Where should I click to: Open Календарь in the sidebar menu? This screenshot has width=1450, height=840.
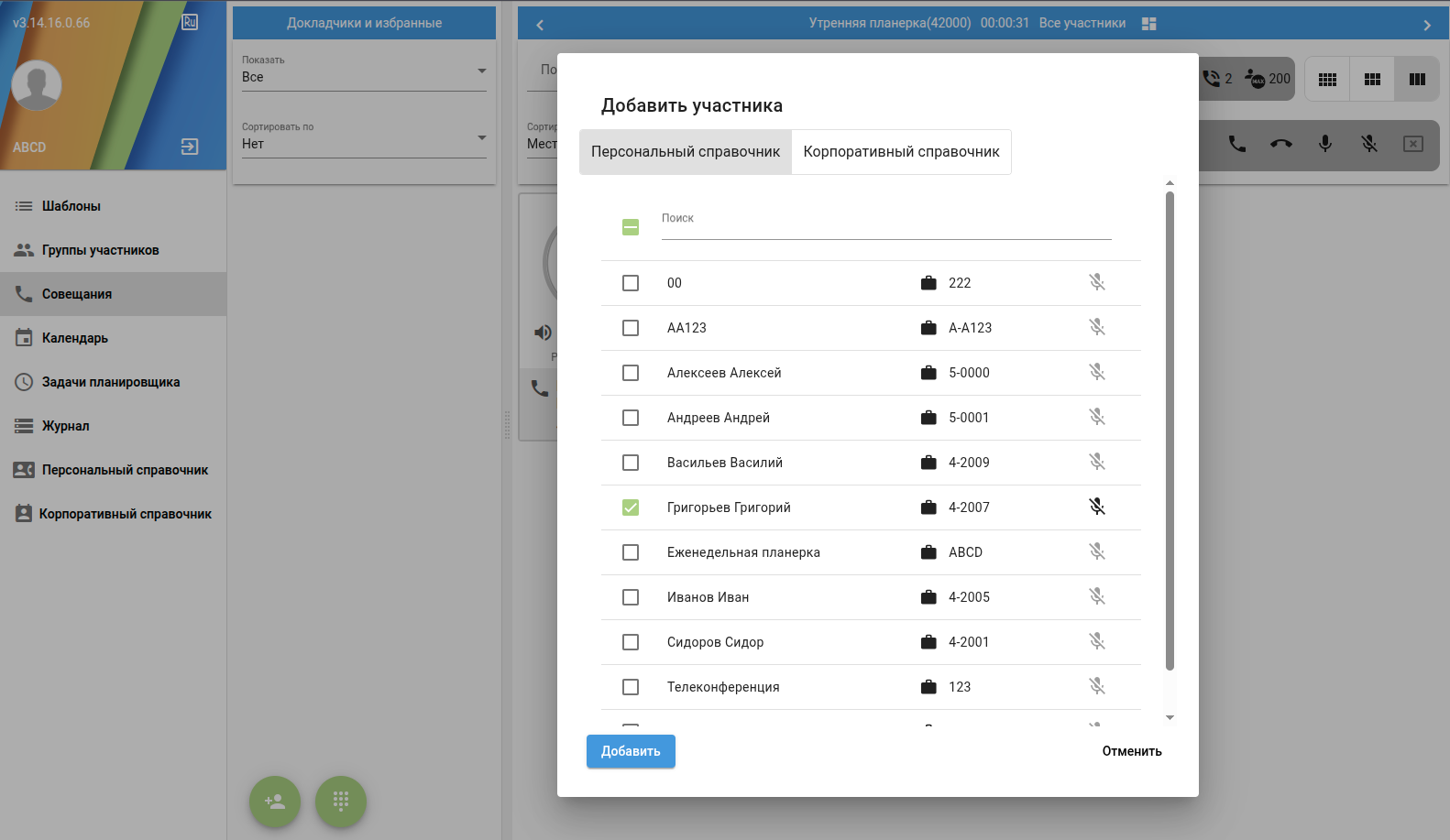coord(75,338)
